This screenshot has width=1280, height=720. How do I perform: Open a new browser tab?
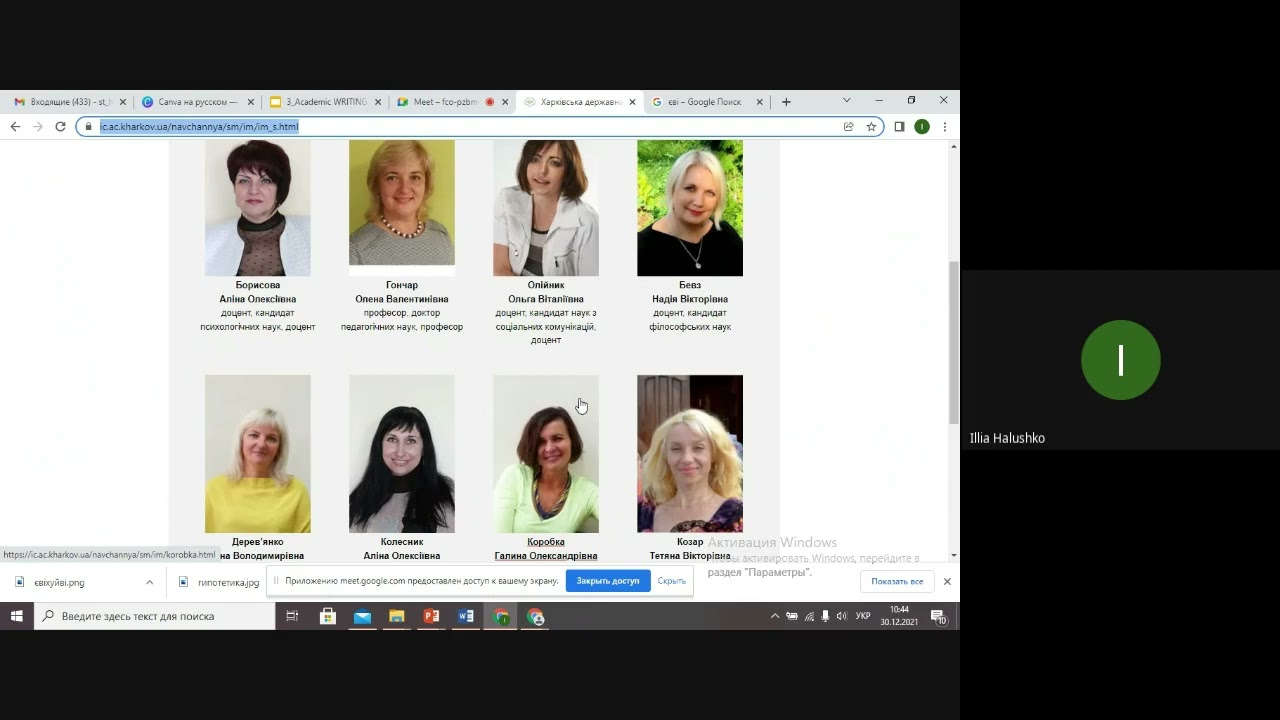click(x=786, y=102)
